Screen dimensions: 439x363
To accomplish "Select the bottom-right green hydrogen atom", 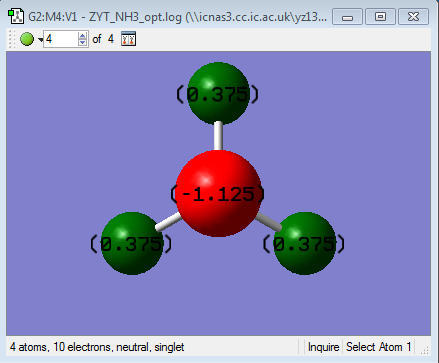I will [x=304, y=243].
